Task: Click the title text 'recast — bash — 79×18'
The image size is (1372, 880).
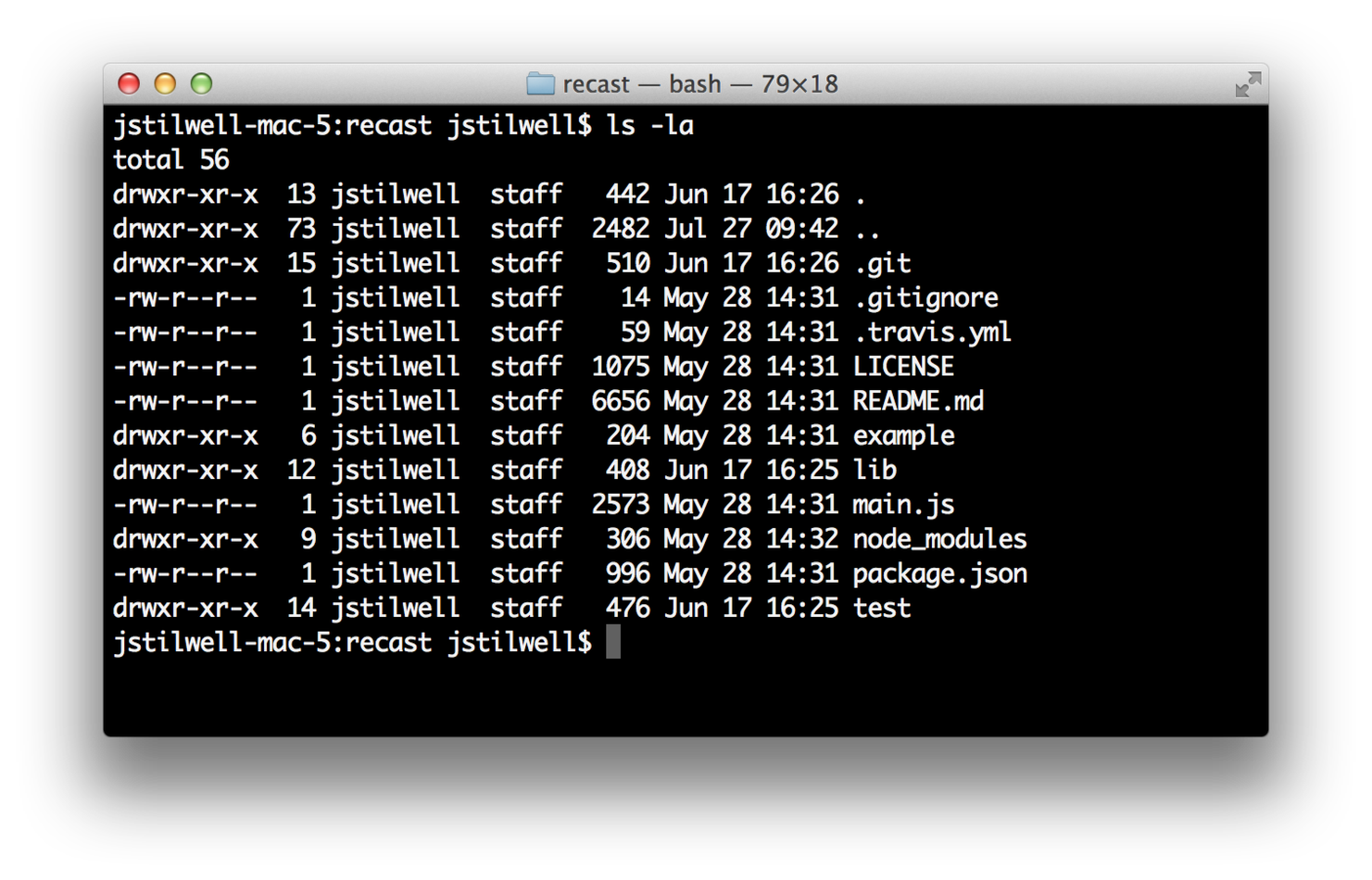Action: pos(700,84)
